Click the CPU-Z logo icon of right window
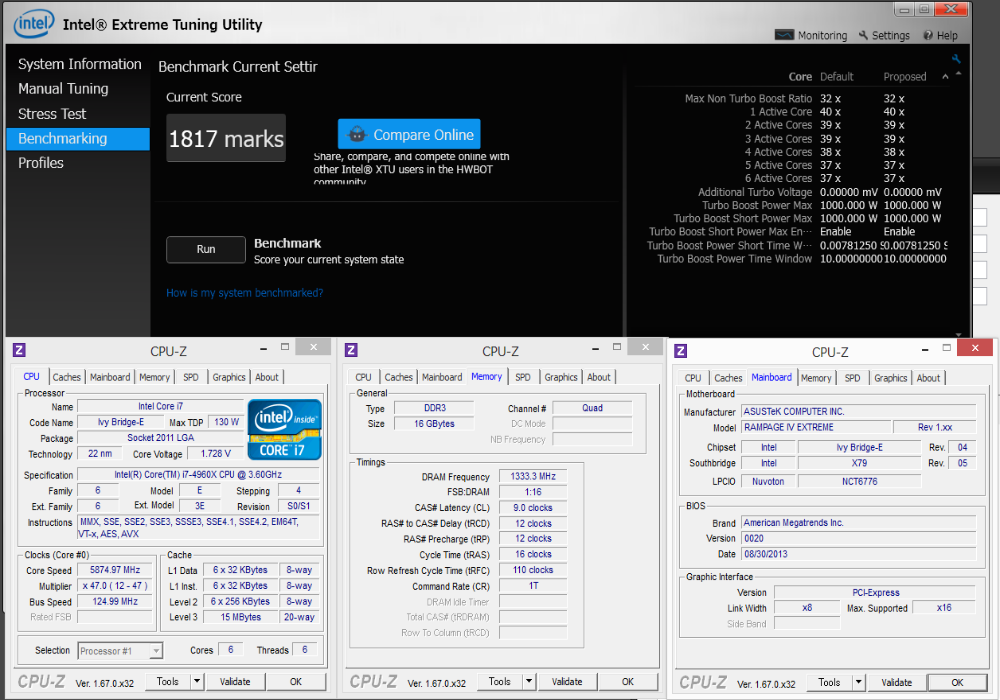The image size is (1000, 700). click(680, 351)
